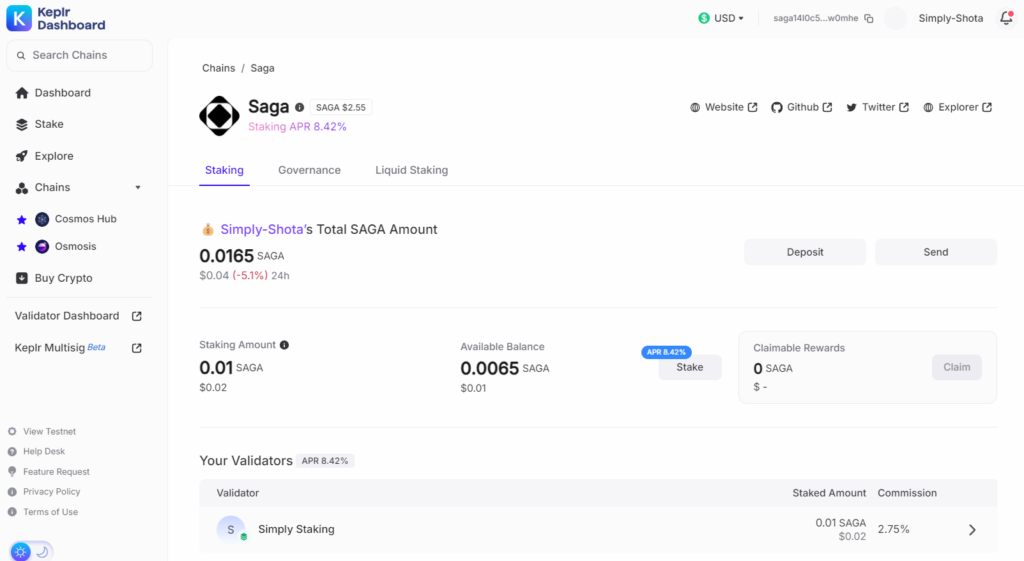This screenshot has height=561, width=1024.
Task: Open the USD currency dropdown
Action: pyautogui.click(x=721, y=18)
